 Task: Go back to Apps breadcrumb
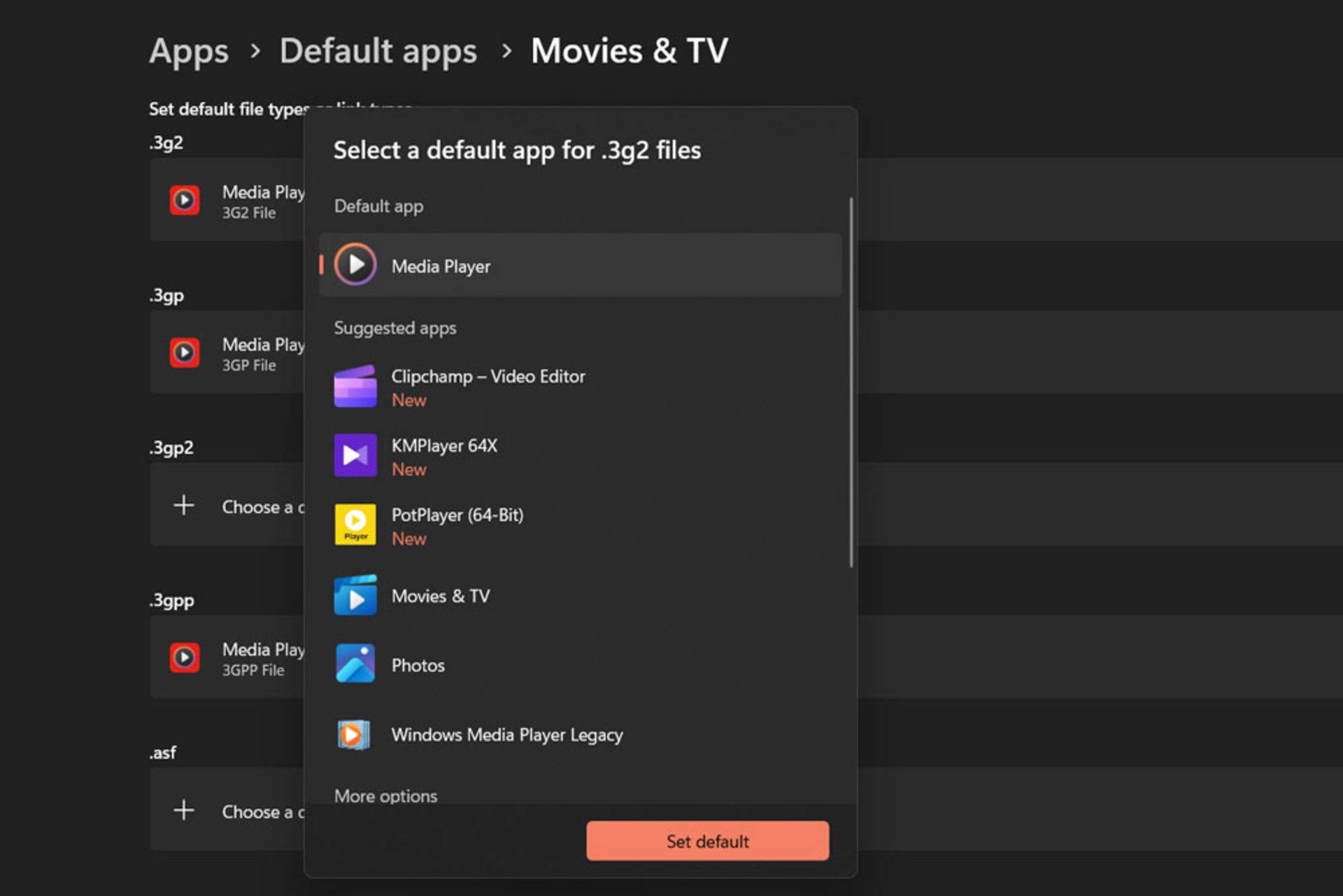pos(189,52)
